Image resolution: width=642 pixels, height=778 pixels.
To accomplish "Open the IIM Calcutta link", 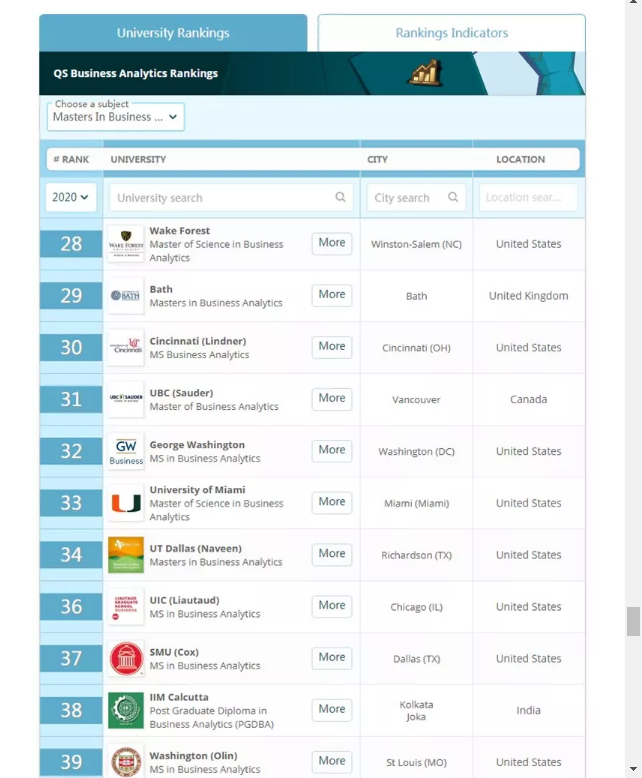I will click(x=179, y=697).
